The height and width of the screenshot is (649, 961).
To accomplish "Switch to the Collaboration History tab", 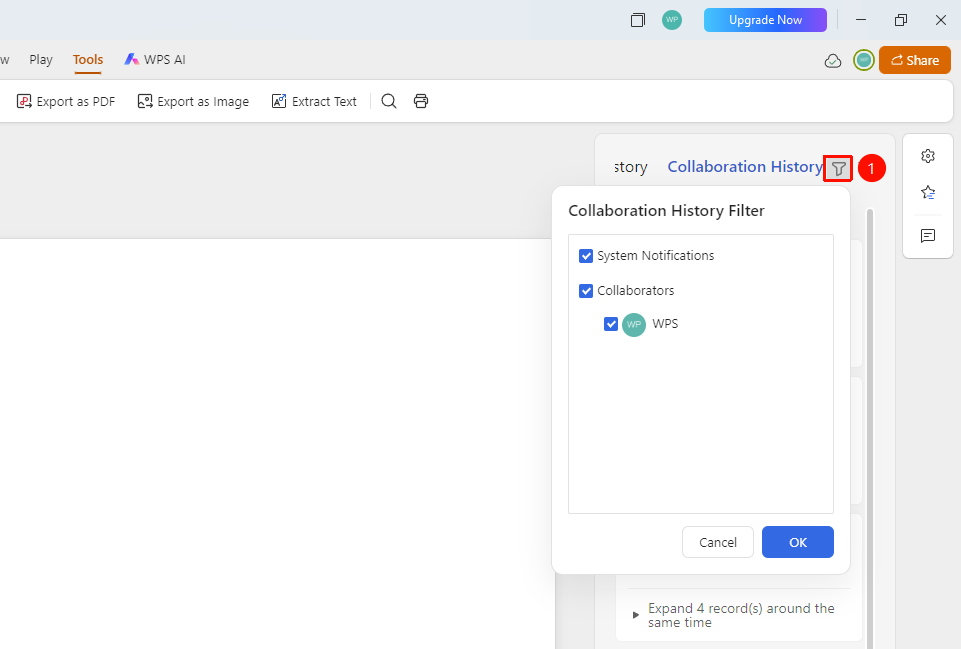I will tap(745, 167).
